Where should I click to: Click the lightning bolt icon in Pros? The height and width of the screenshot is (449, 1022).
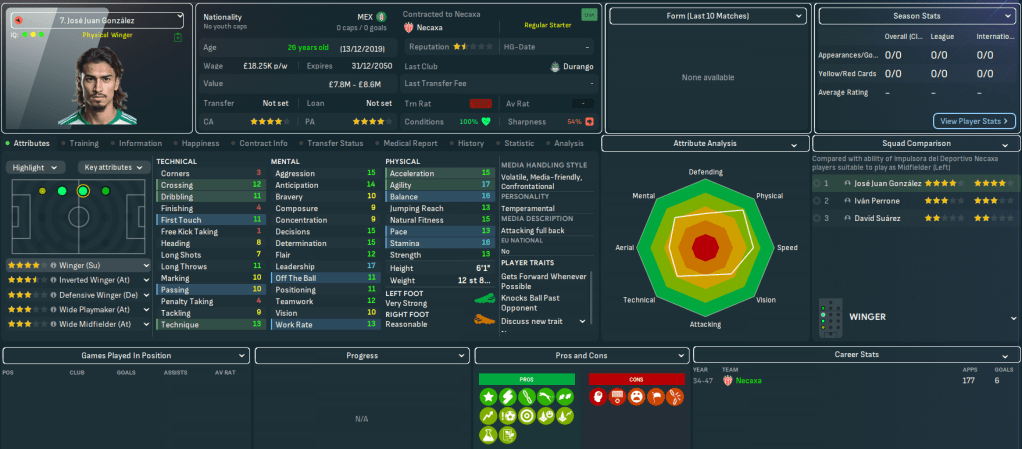pyautogui.click(x=506, y=397)
